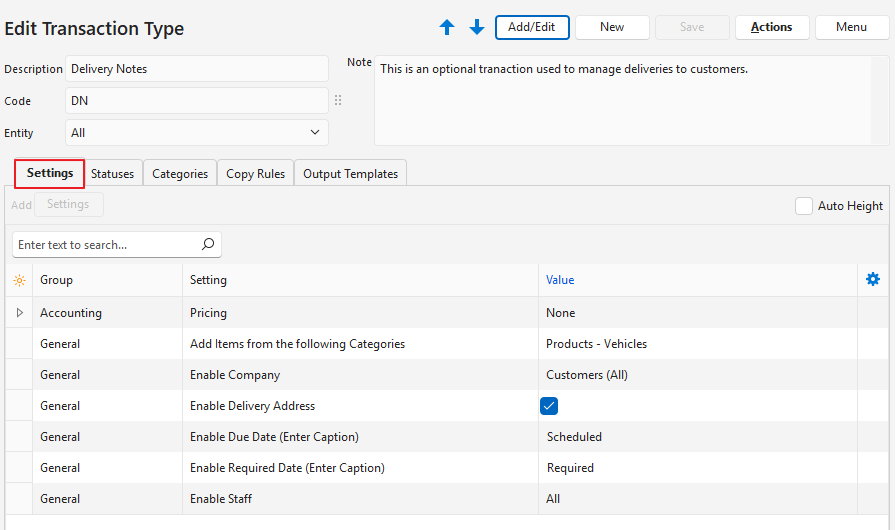Click the dotted grip beside Code field

(x=338, y=101)
